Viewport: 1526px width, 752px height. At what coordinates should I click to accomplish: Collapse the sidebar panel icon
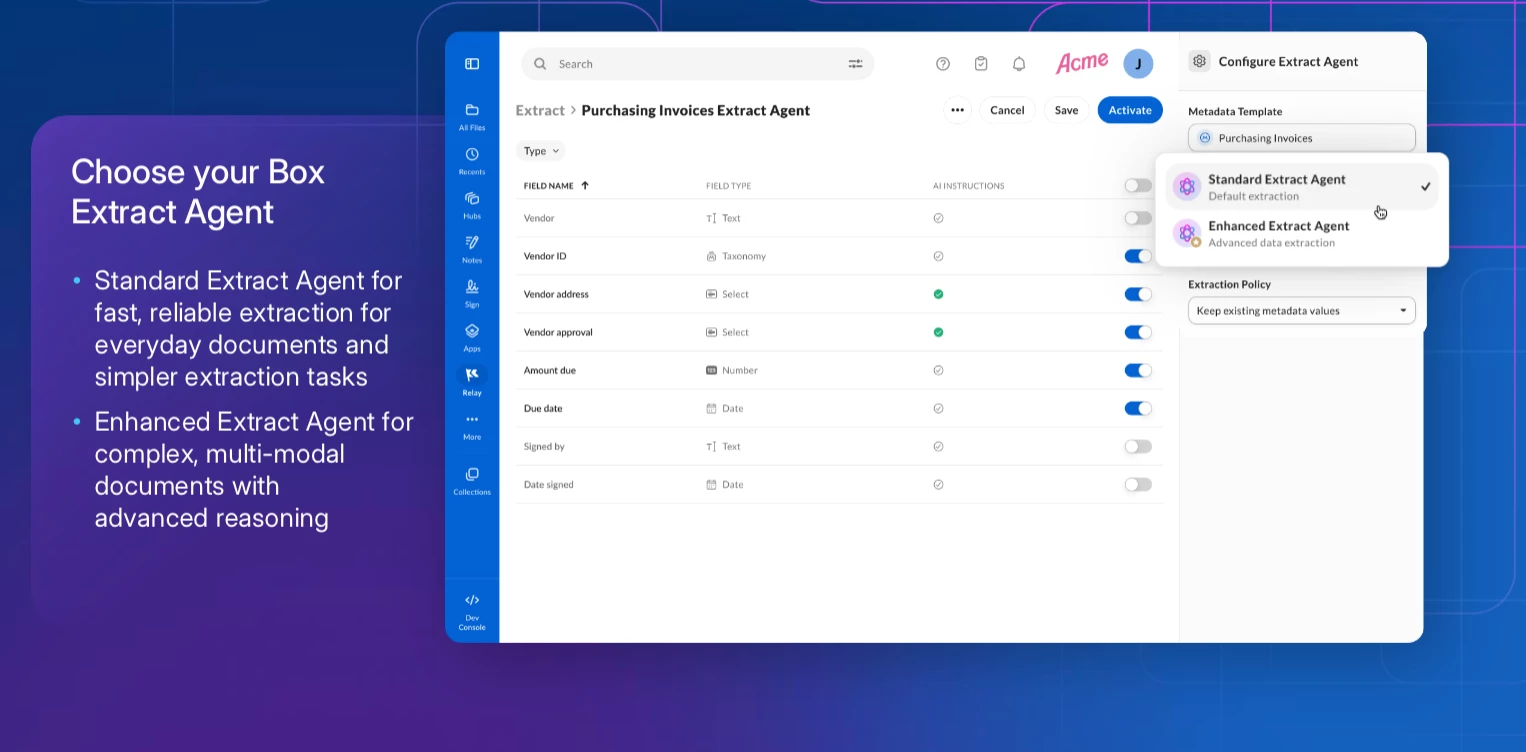[x=472, y=64]
